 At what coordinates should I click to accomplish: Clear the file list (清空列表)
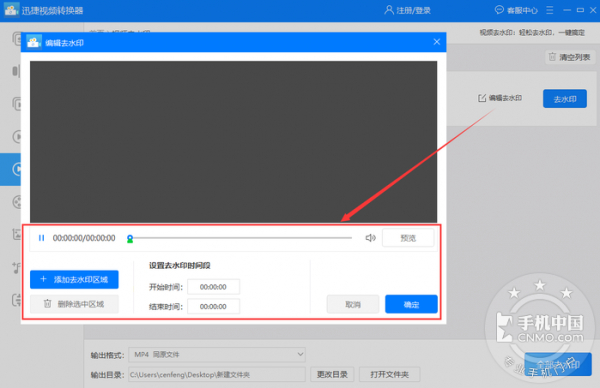tap(569, 57)
